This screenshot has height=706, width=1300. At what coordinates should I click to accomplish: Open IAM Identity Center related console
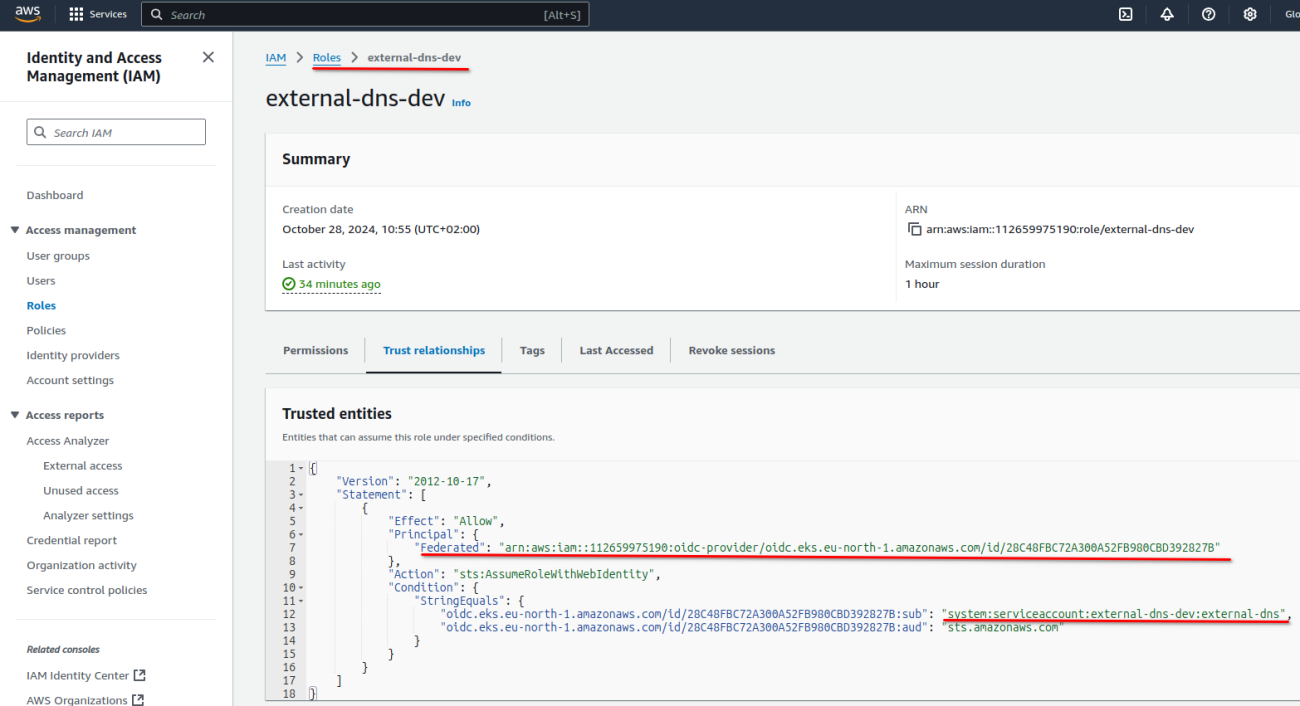point(86,676)
